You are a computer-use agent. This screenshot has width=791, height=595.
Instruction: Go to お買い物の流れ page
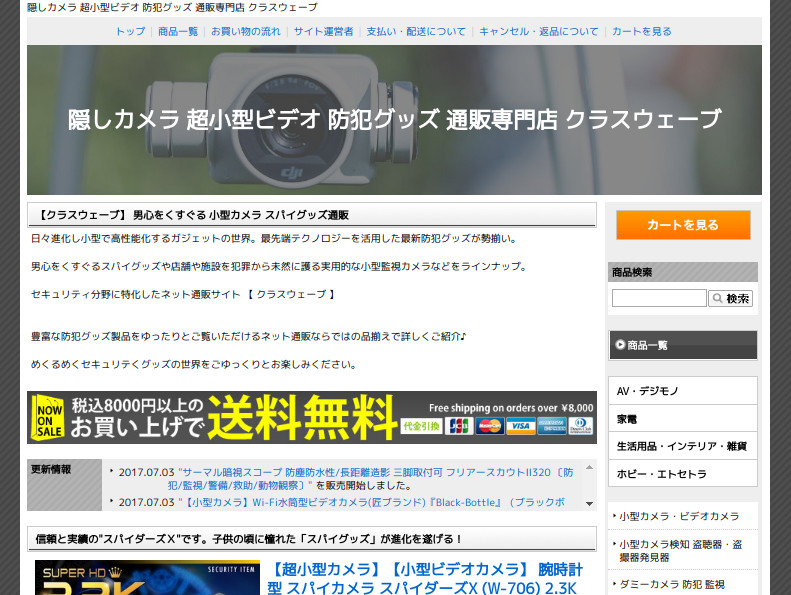click(246, 31)
